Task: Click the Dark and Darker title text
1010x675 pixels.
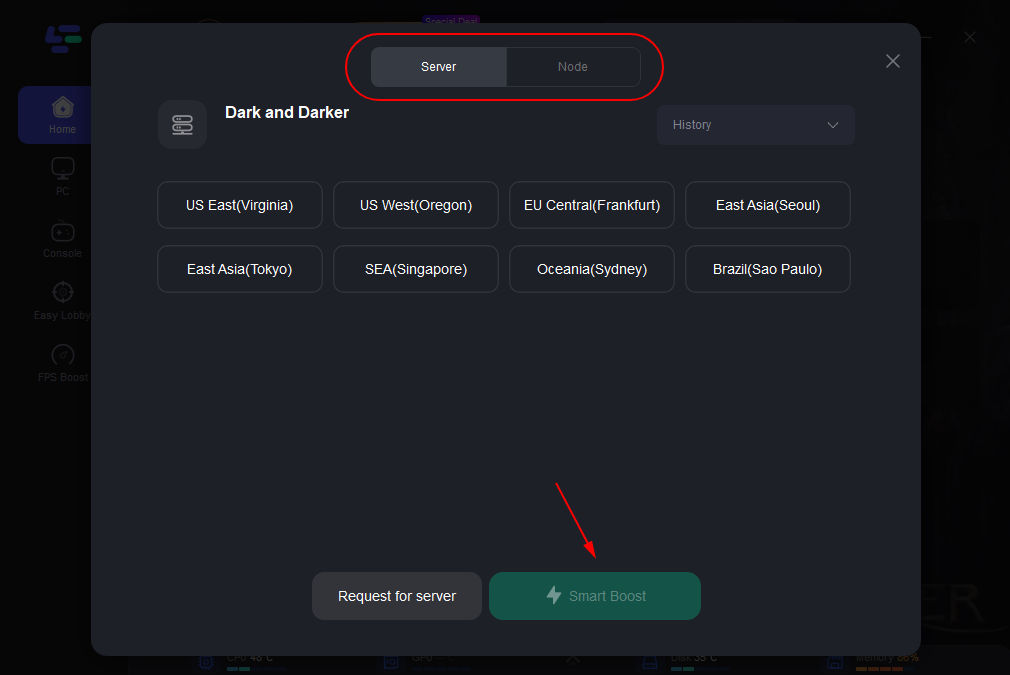Action: click(287, 113)
